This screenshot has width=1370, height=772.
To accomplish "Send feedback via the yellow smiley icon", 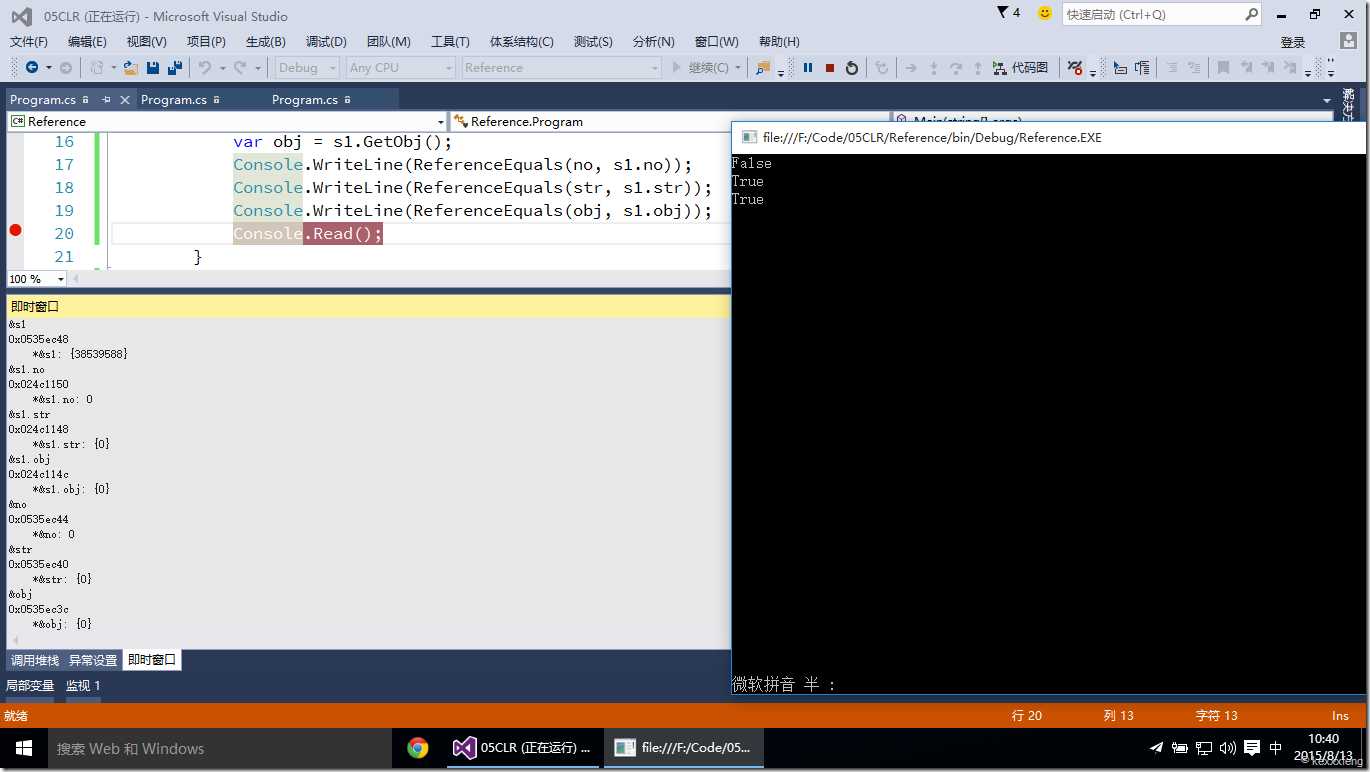I will [x=1045, y=13].
